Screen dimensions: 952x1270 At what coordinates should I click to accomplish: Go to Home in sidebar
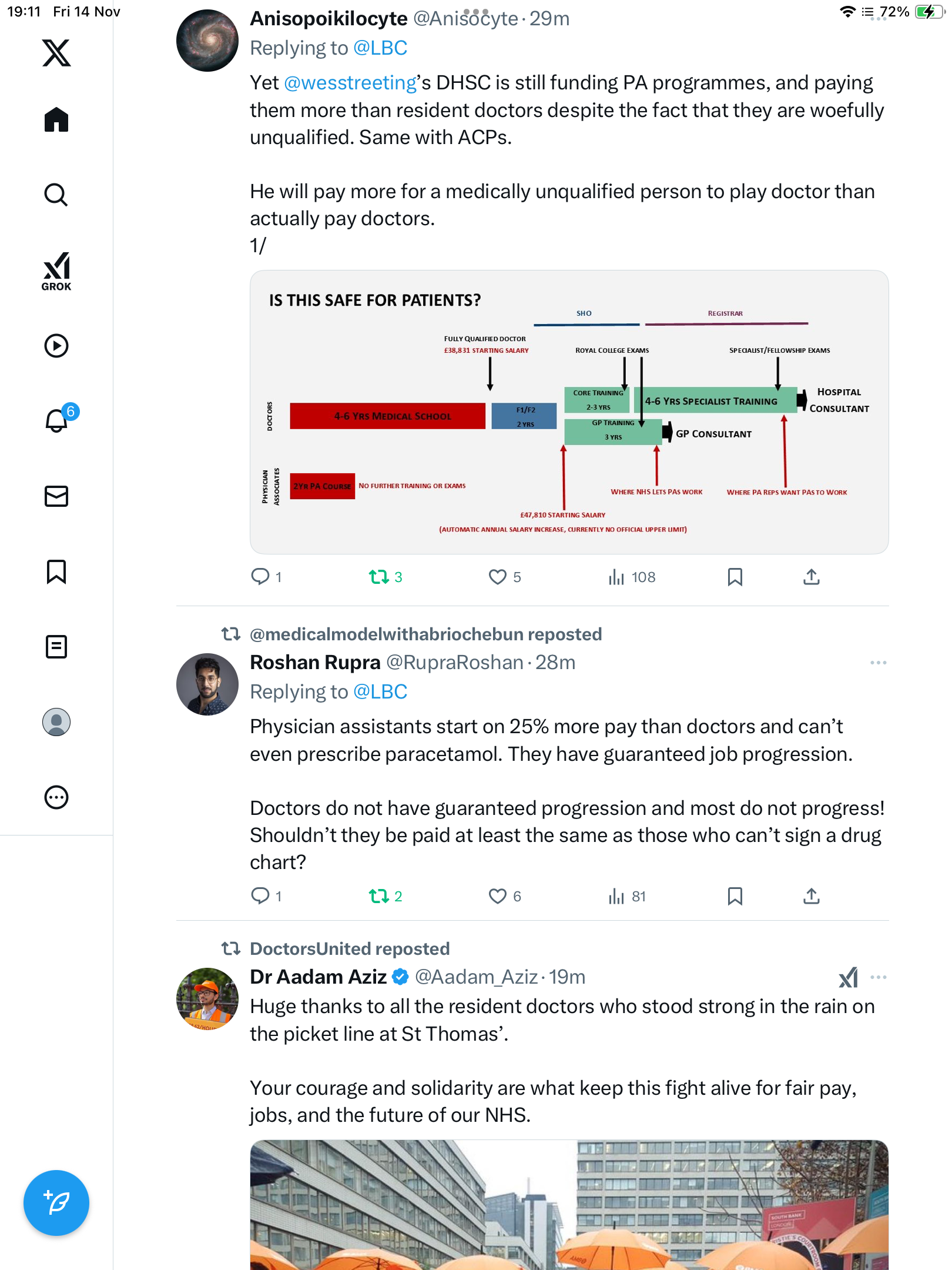coord(56,120)
